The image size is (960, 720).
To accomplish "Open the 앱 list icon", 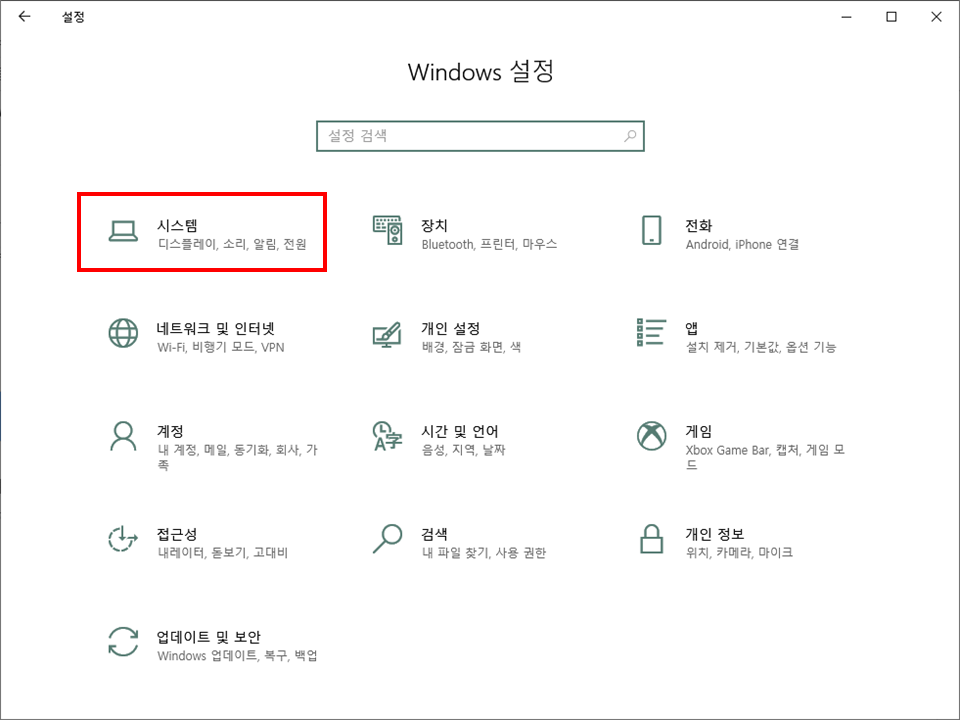I will coord(651,332).
